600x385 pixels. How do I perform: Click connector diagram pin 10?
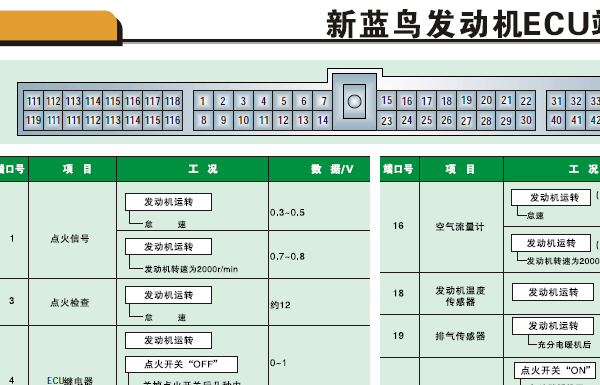(243, 121)
